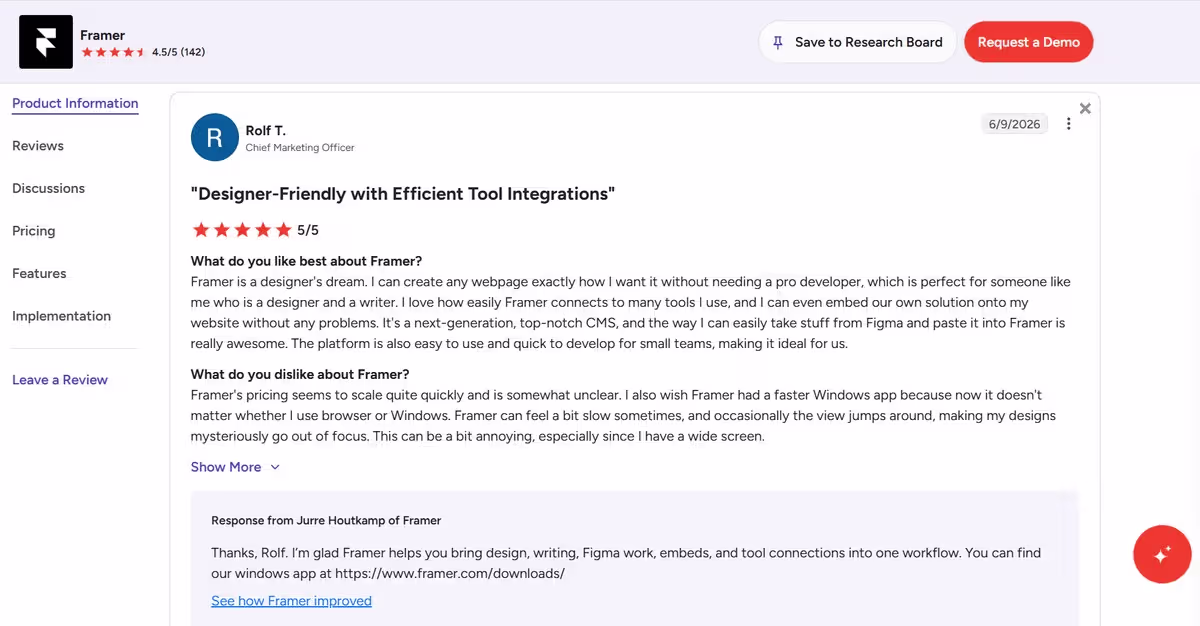Click reviewer name Rolf T.
1200x626 pixels.
point(265,131)
